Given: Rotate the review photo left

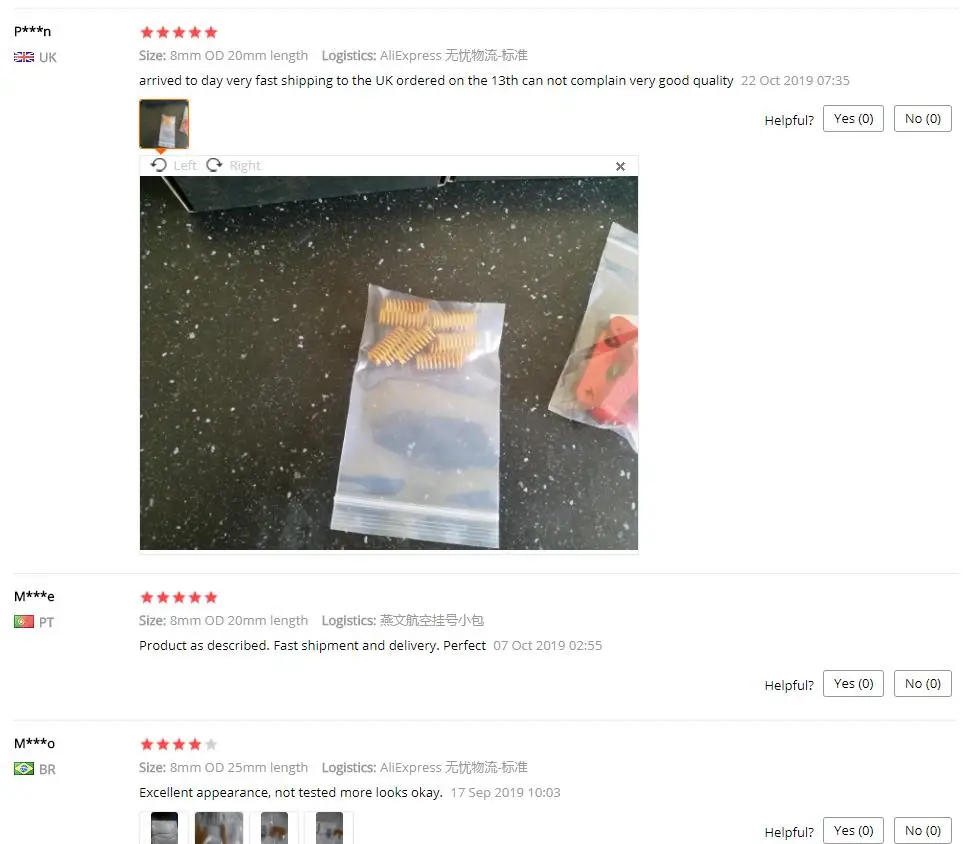Looking at the screenshot, I should 173,165.
